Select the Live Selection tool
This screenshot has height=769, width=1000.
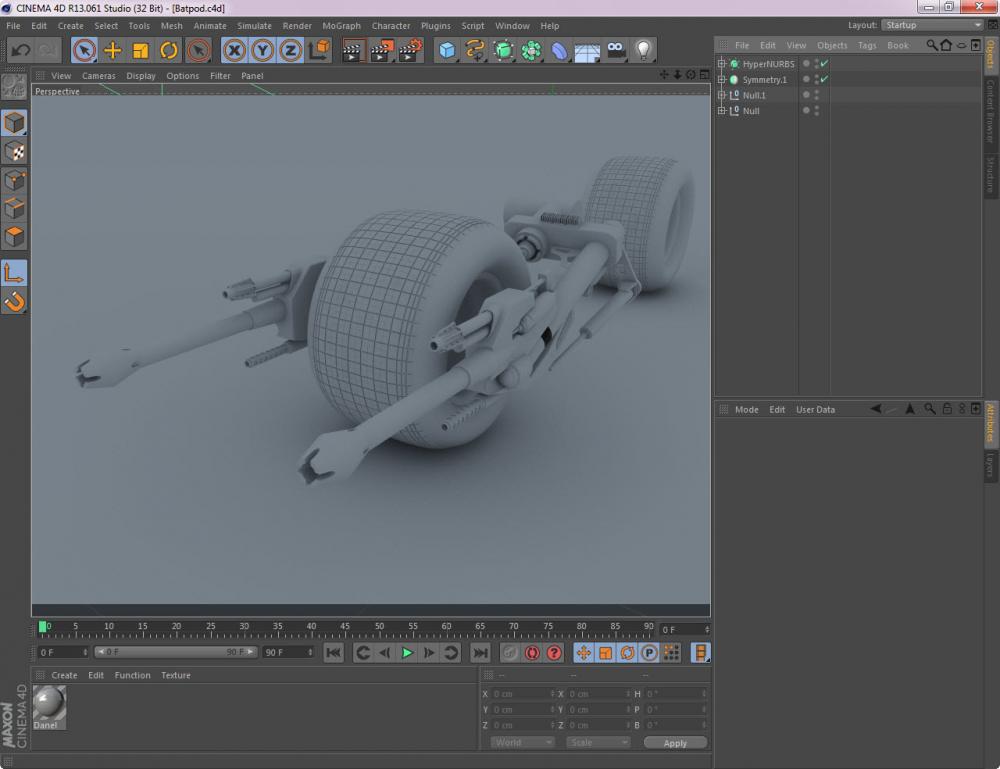pyautogui.click(x=84, y=50)
